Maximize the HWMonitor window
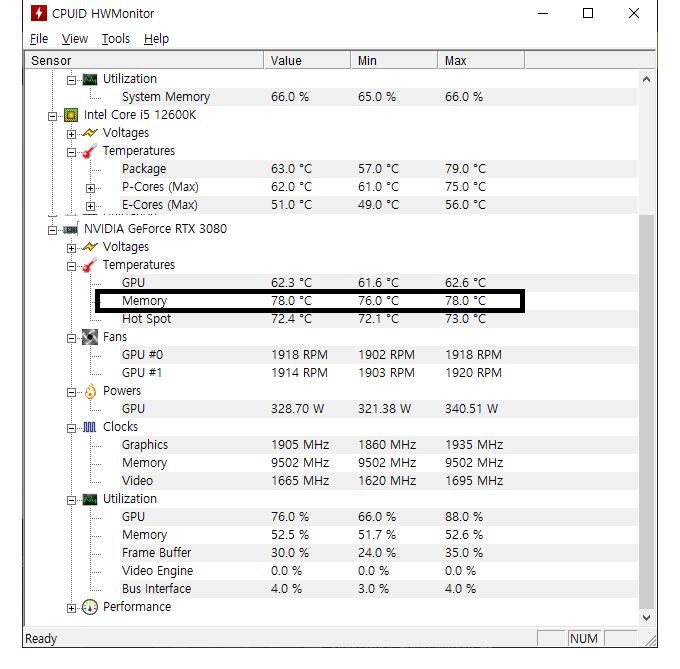The image size is (680, 669). click(588, 13)
